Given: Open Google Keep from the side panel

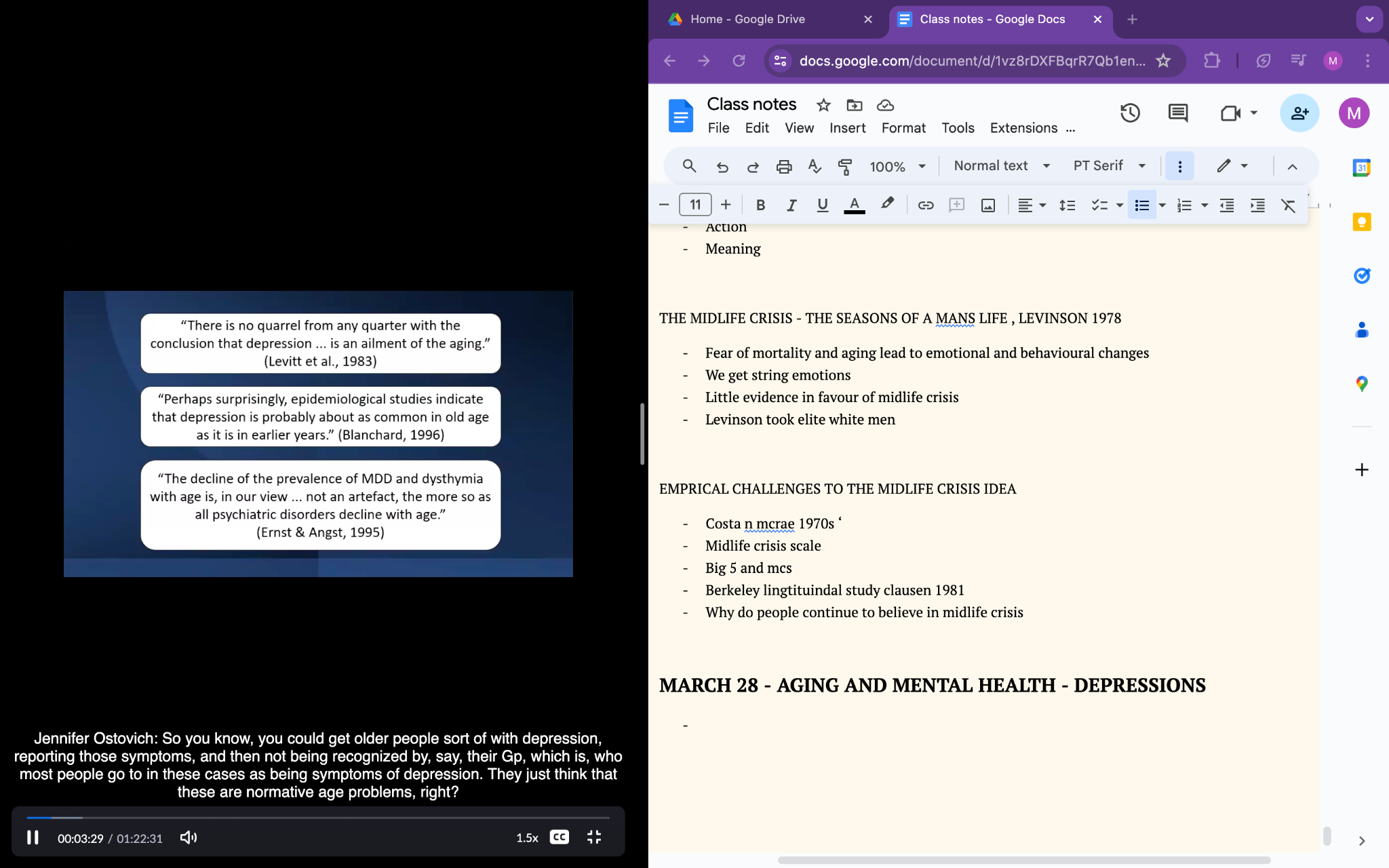Looking at the screenshot, I should [1361, 222].
